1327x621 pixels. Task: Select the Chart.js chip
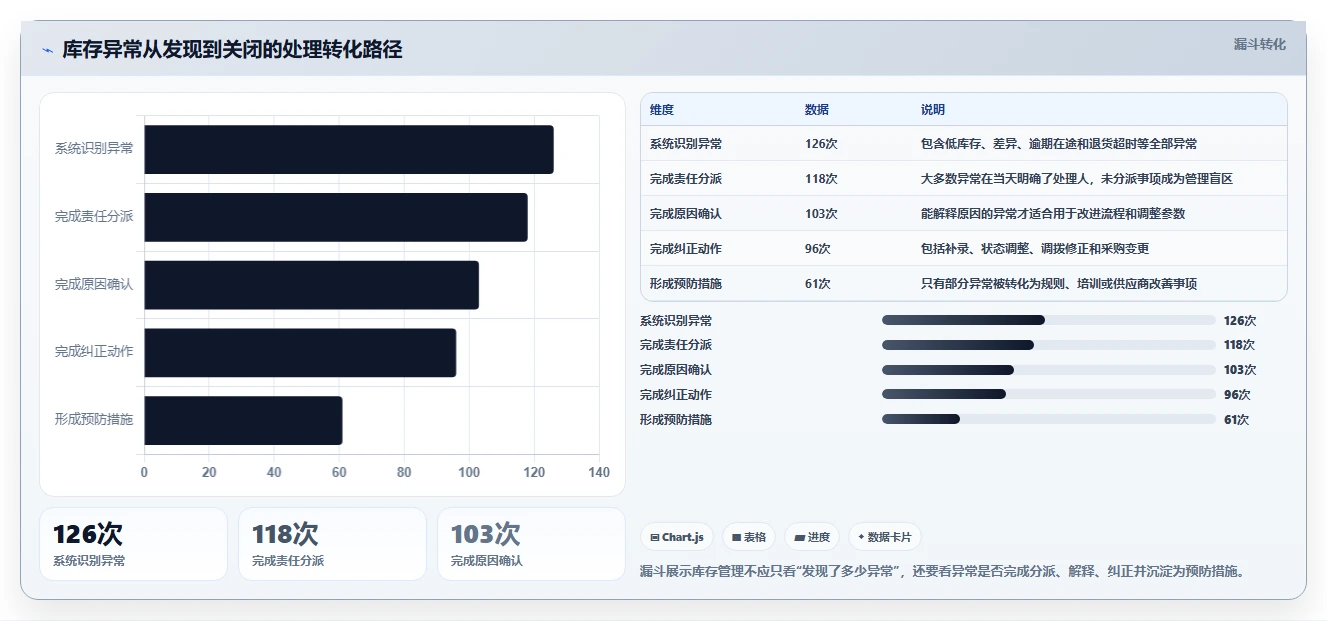[677, 537]
